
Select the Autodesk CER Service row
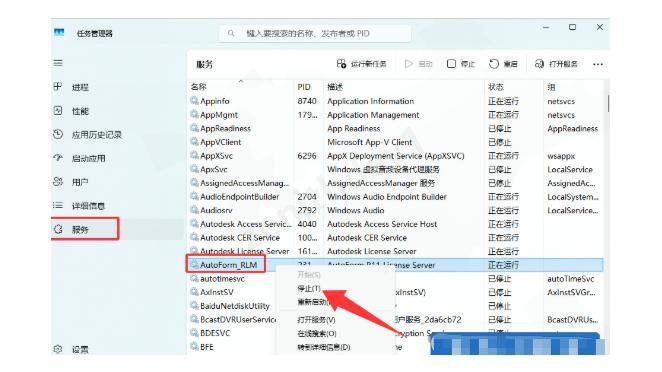pos(396,238)
